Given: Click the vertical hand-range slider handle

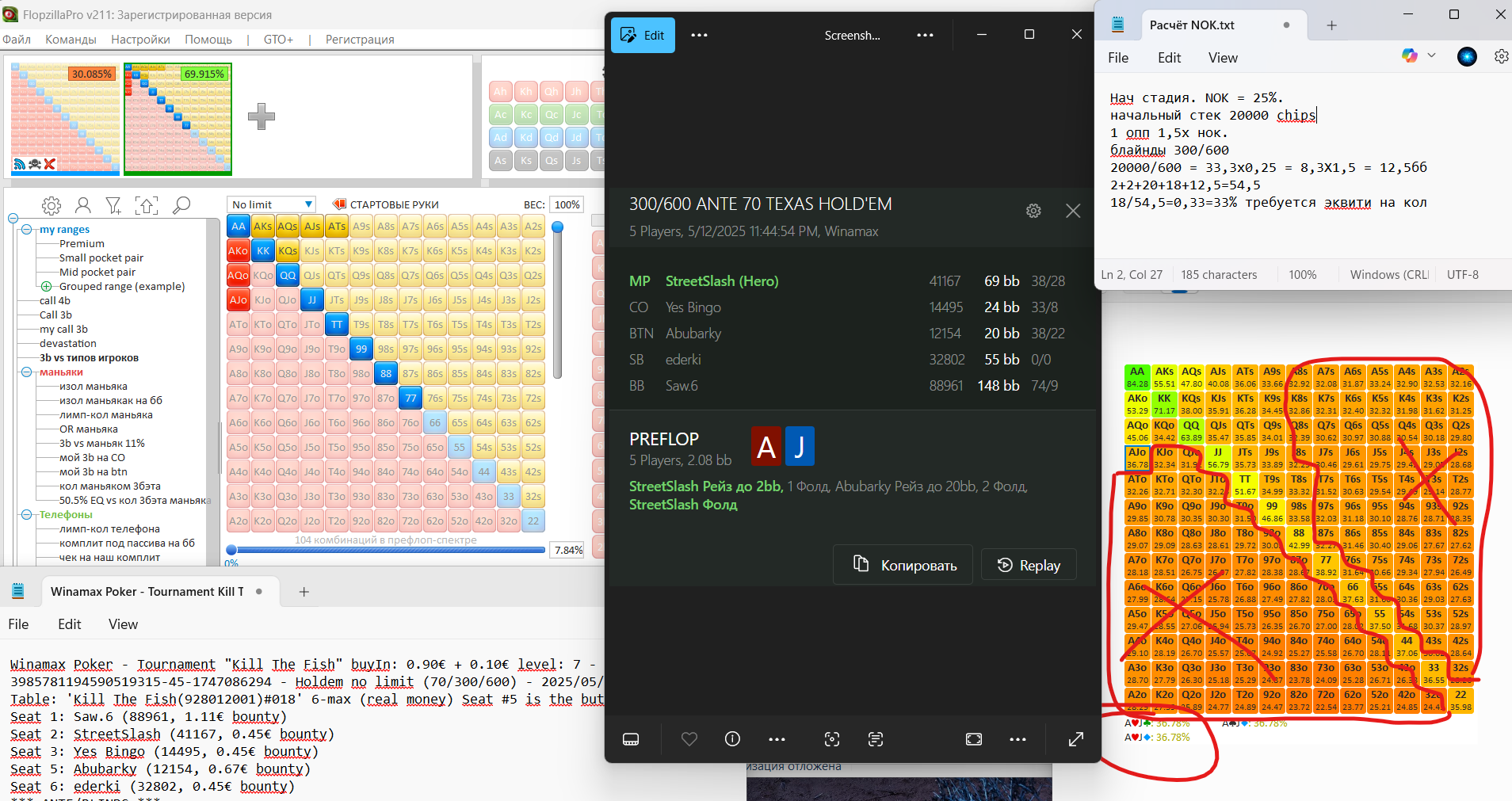Looking at the screenshot, I should 558,227.
